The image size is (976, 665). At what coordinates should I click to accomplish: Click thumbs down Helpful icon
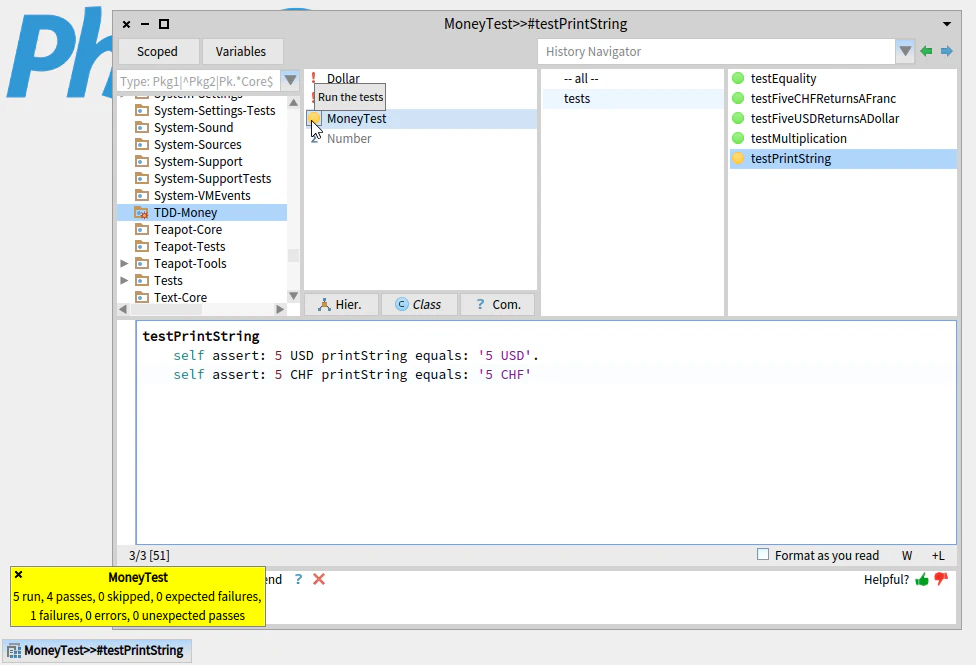941,580
